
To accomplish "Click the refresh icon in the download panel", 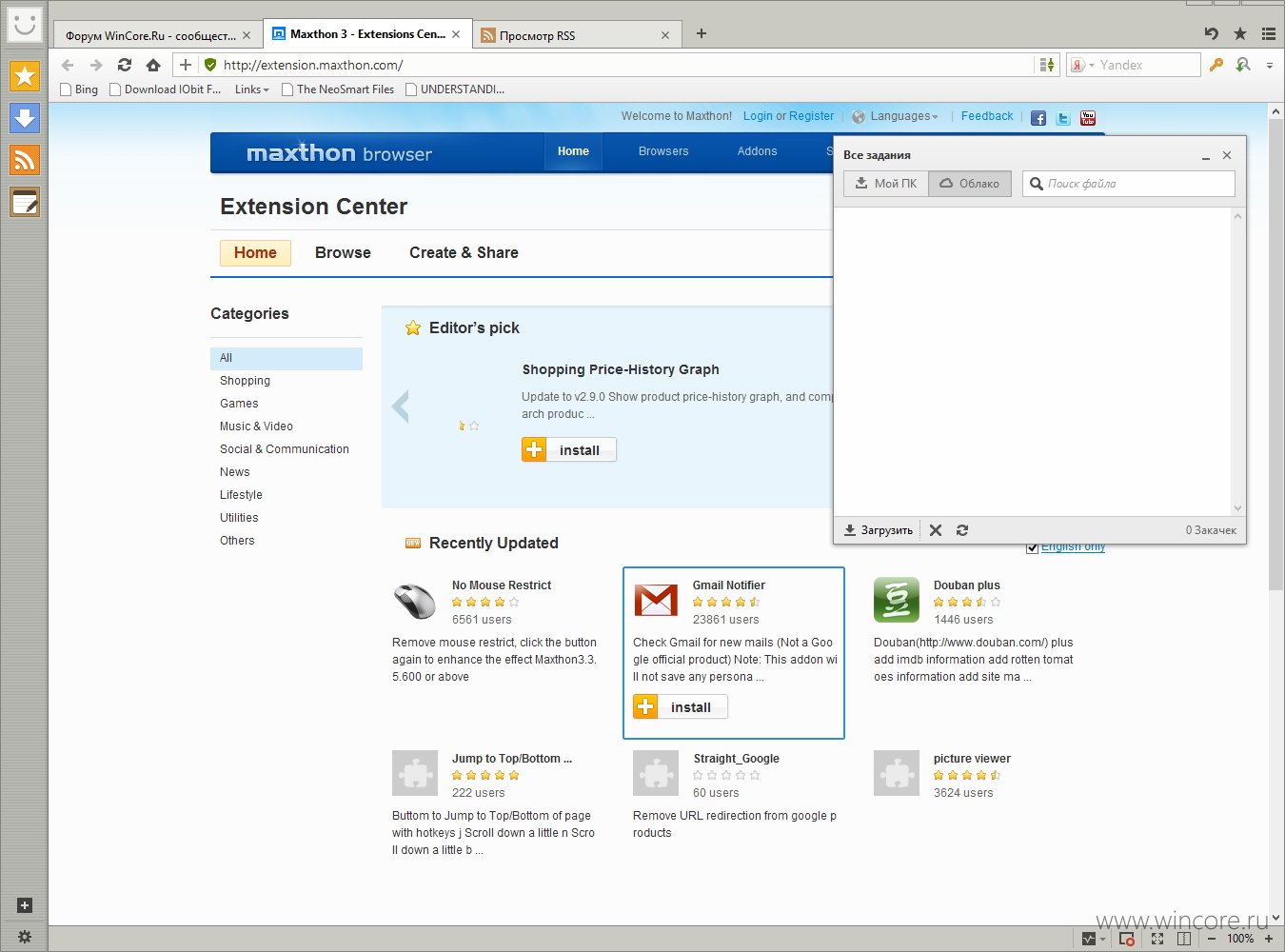I will pos(962,530).
